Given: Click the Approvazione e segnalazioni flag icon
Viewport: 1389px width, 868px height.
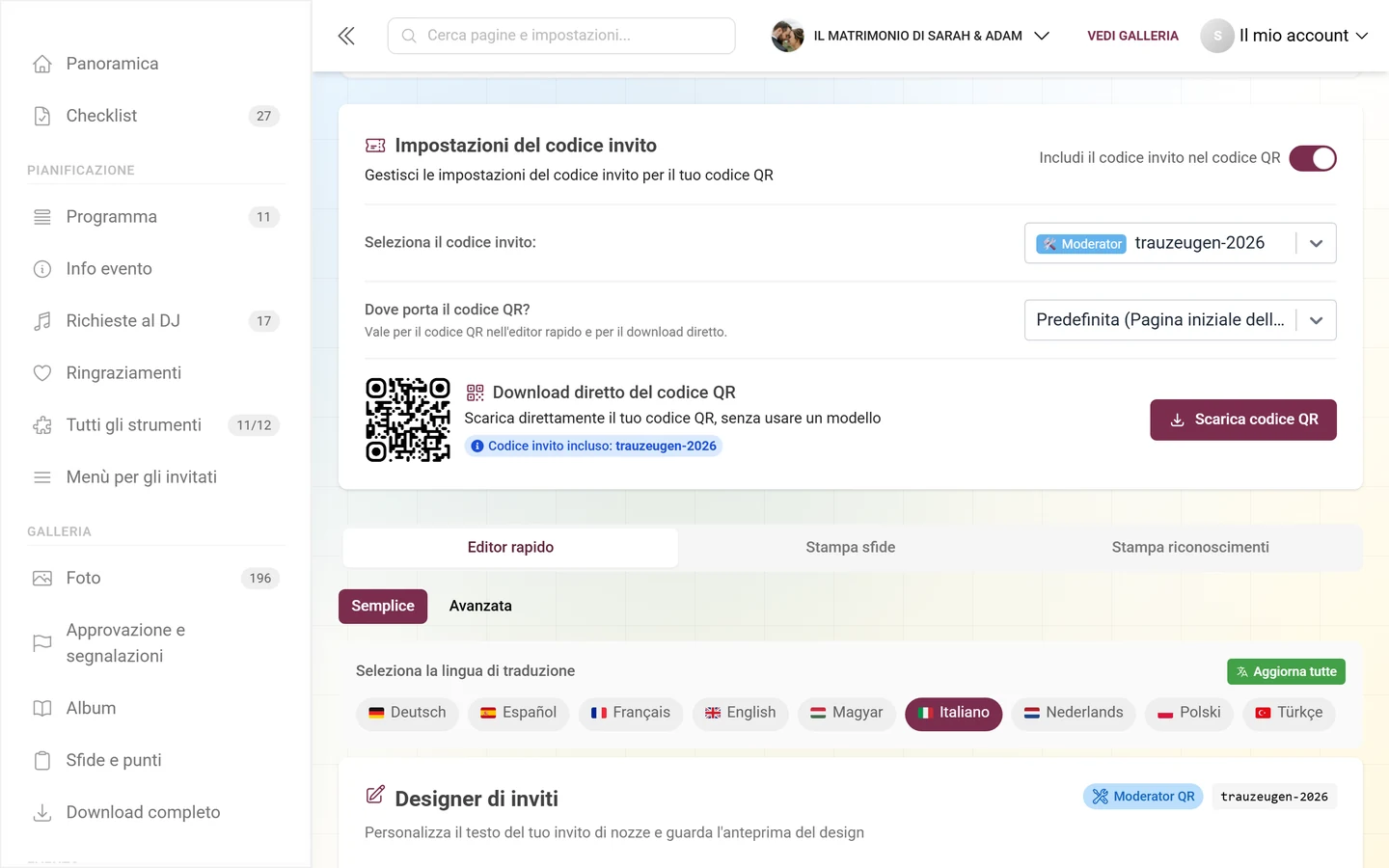Looking at the screenshot, I should [42, 643].
